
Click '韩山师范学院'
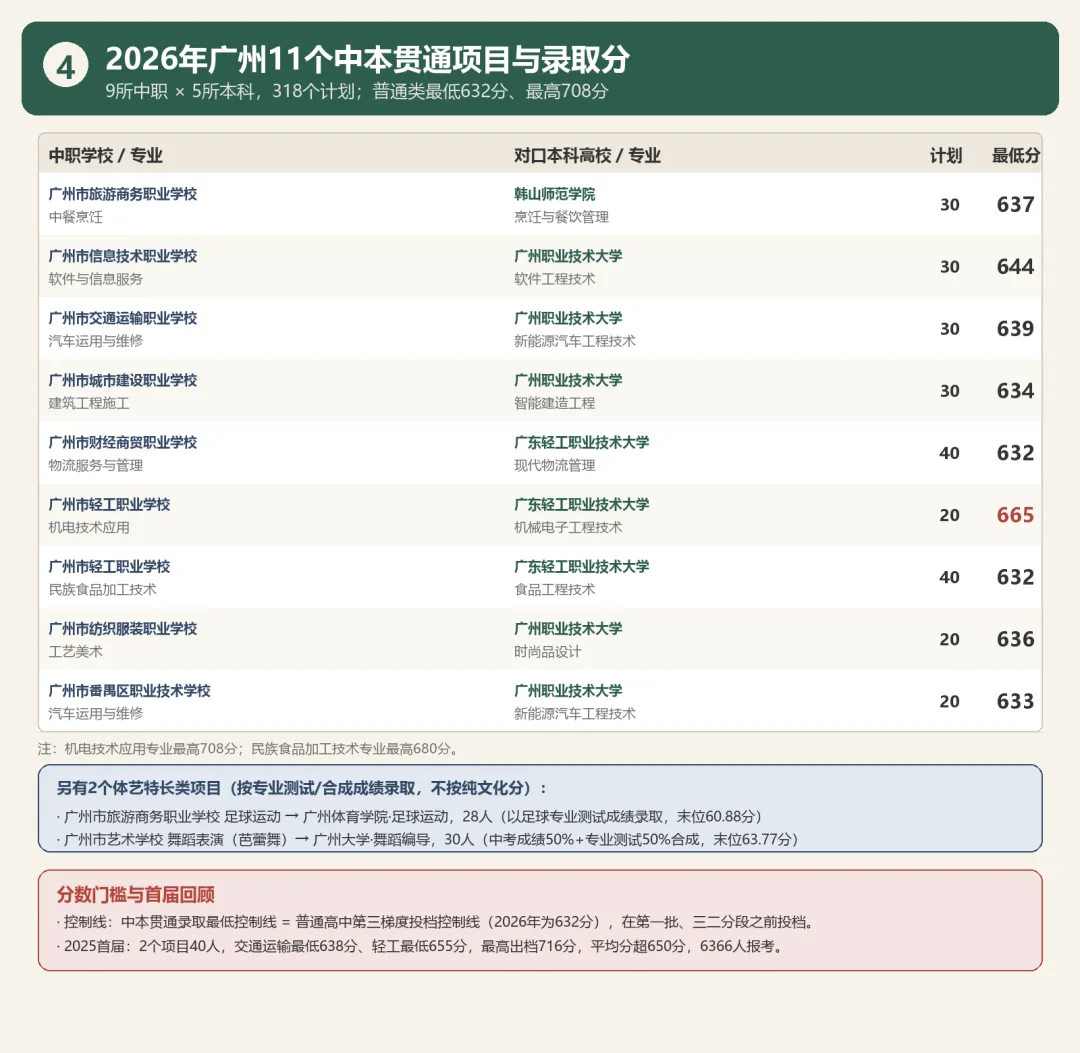coord(554,194)
